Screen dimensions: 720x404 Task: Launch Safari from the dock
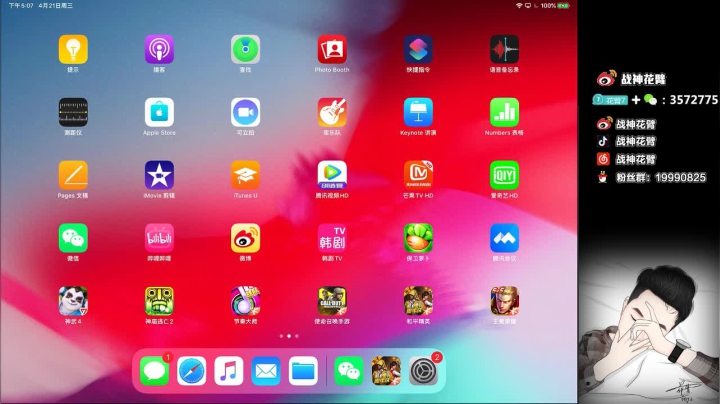coord(191,370)
